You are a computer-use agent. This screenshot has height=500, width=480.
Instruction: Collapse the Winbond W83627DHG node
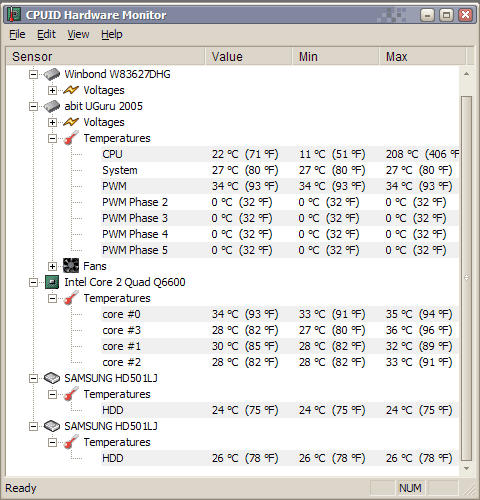(x=33, y=74)
